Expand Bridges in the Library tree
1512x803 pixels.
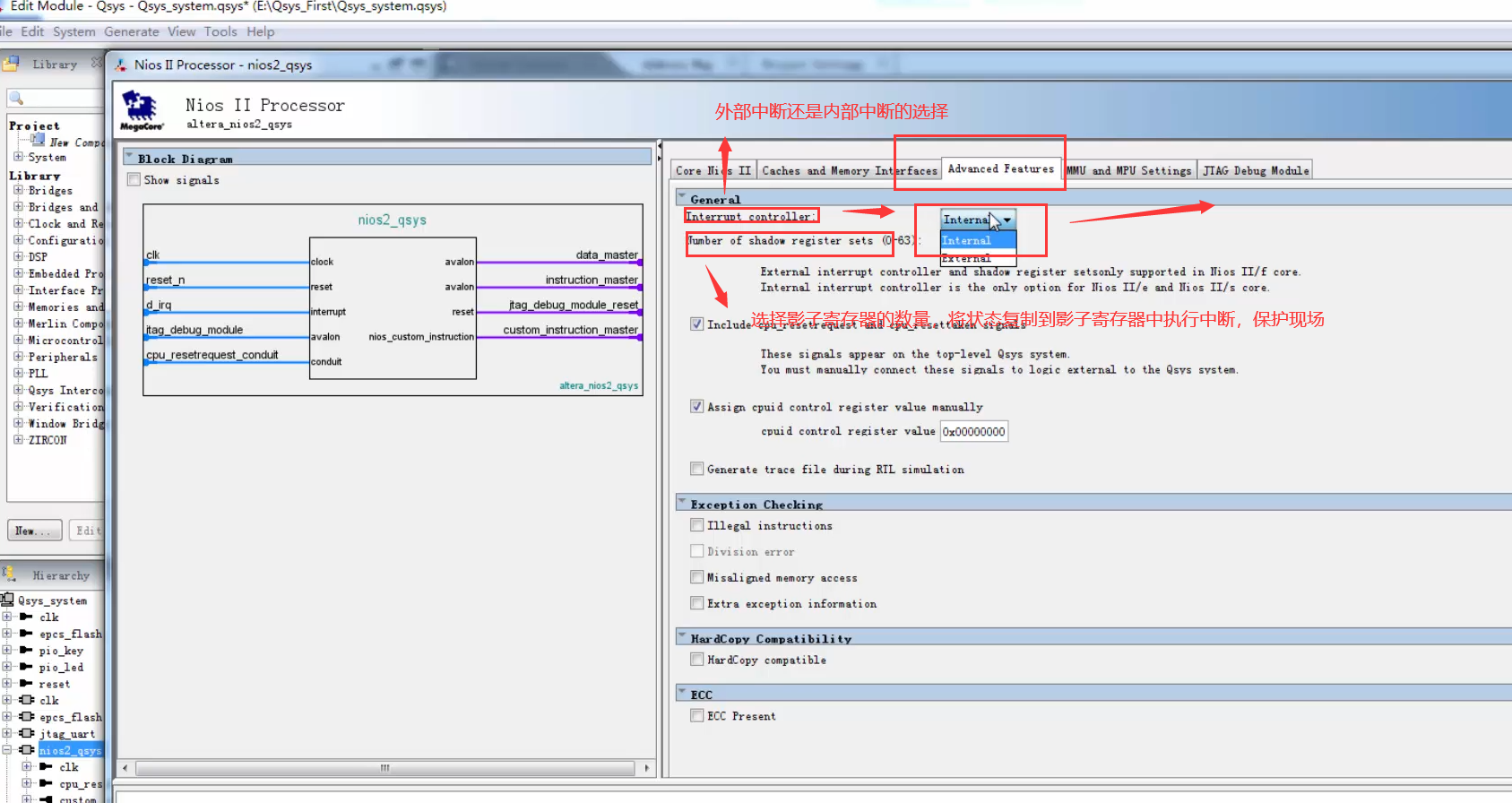coord(18,190)
